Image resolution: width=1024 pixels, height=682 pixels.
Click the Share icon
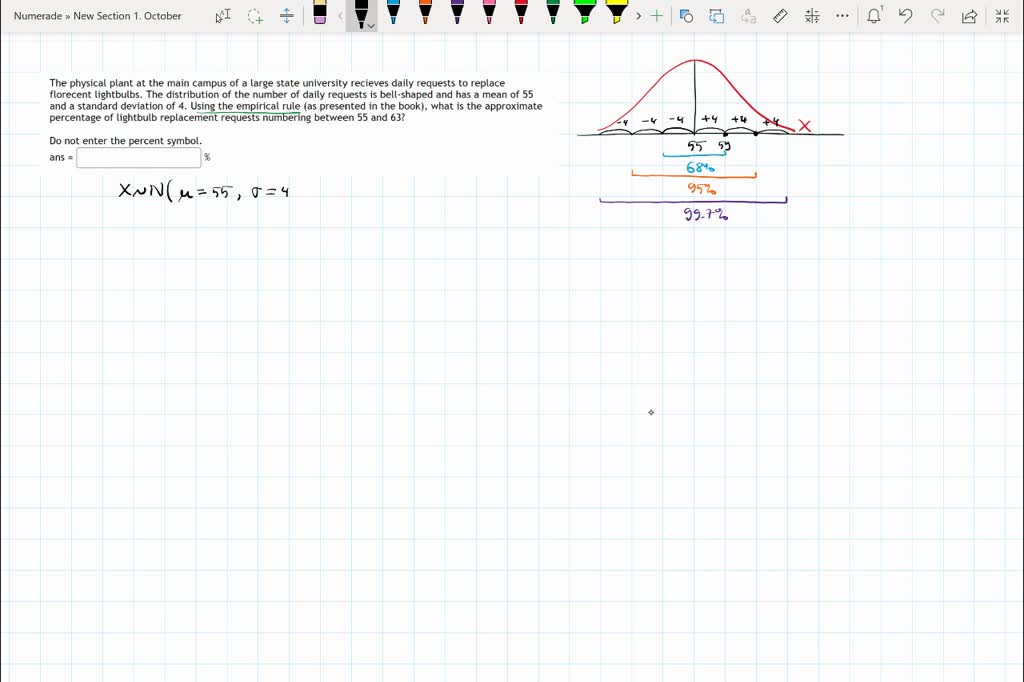pos(968,16)
